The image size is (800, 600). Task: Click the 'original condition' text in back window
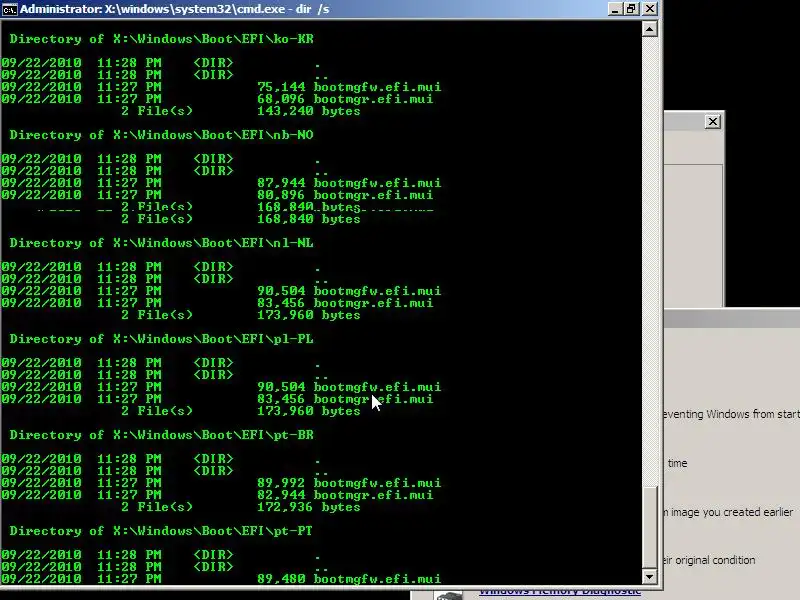715,560
